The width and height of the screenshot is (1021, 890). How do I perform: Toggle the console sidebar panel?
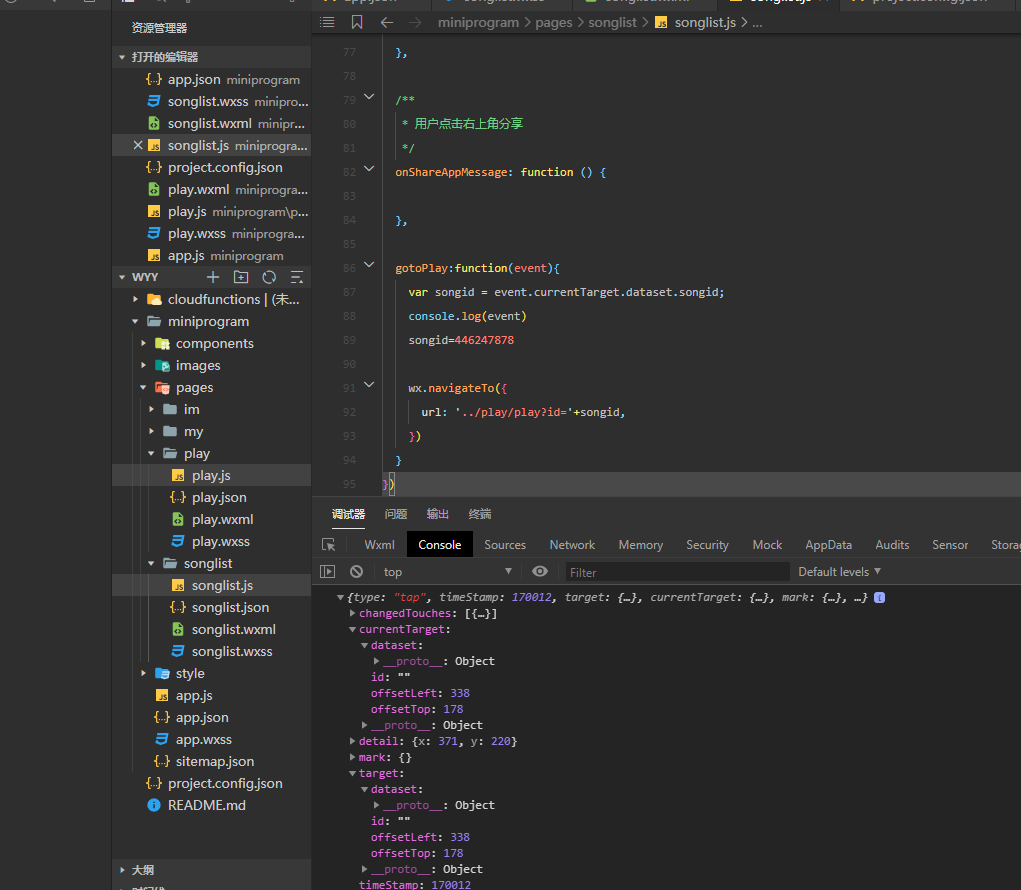(327, 572)
